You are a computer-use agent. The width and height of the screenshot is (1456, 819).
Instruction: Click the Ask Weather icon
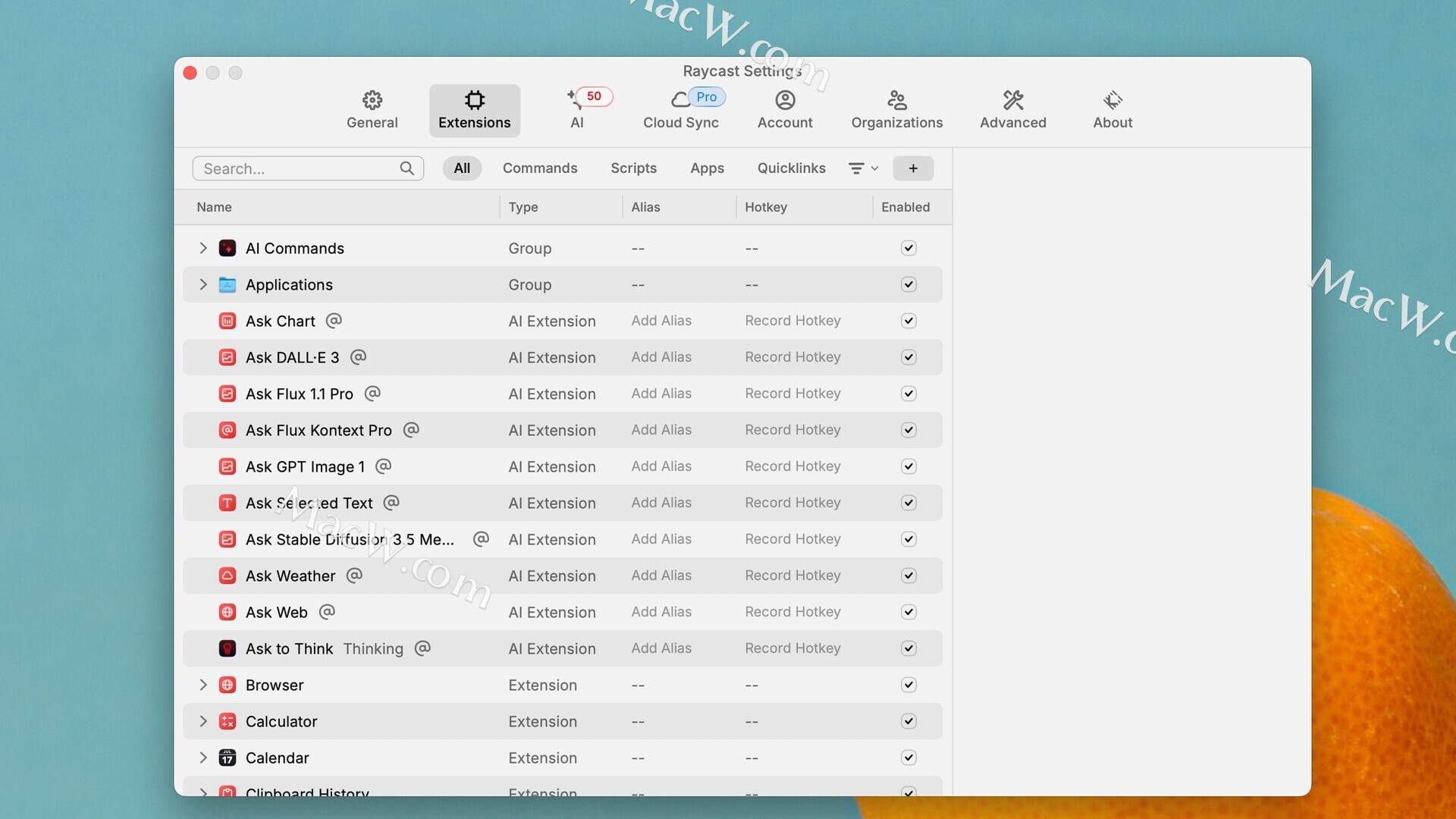(227, 576)
